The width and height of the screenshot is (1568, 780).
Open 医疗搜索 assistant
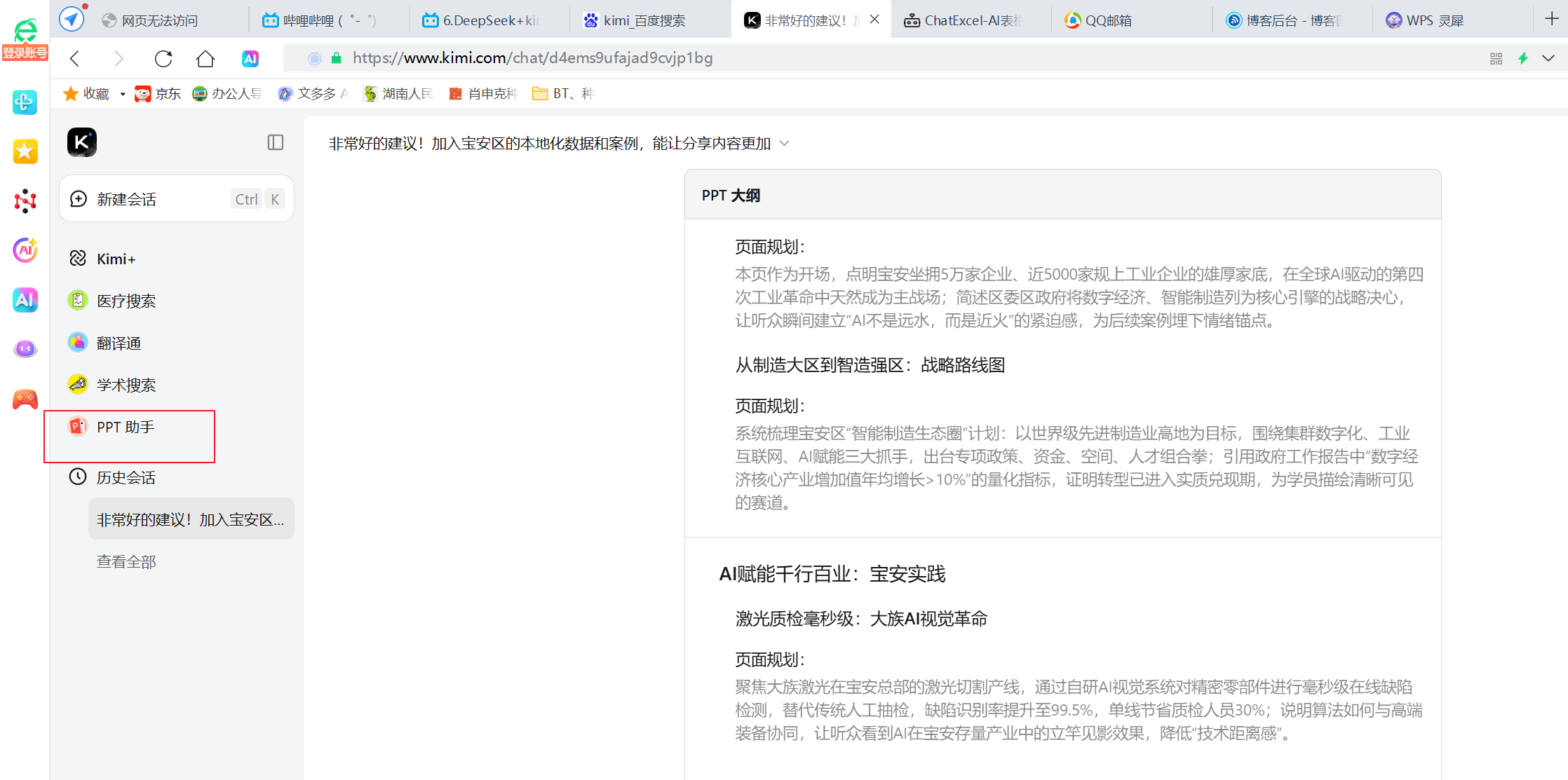point(126,301)
